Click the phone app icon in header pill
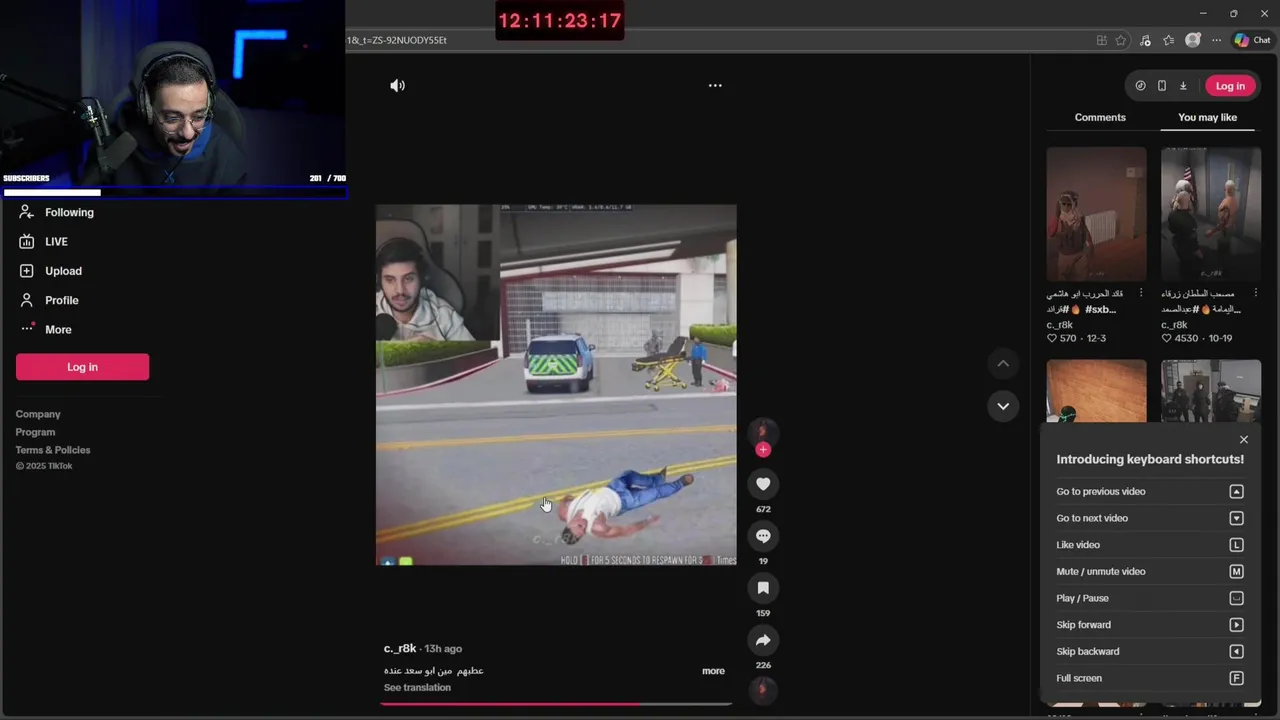 [1161, 86]
